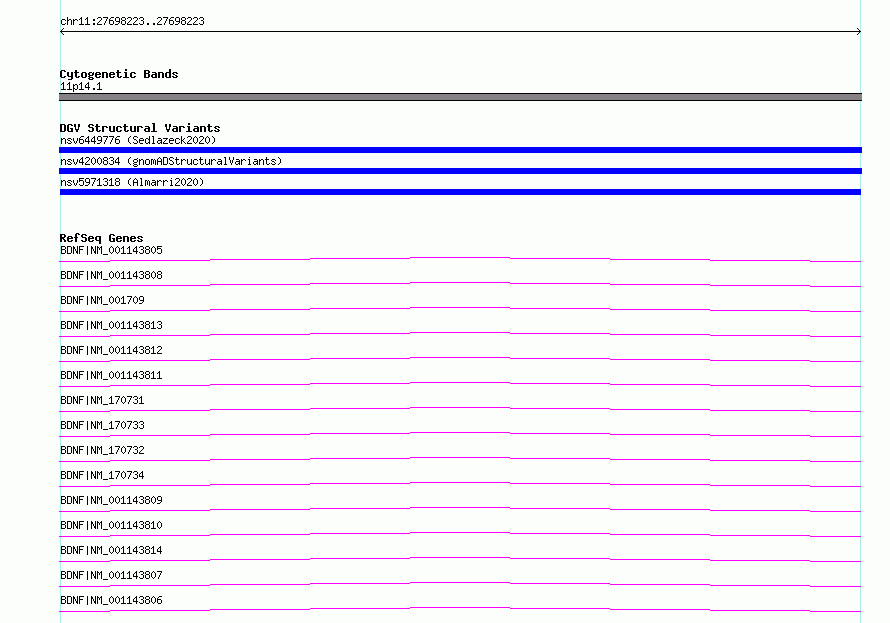
Task: Select transcript BDNF|NM_001143806
Action: tap(111, 600)
